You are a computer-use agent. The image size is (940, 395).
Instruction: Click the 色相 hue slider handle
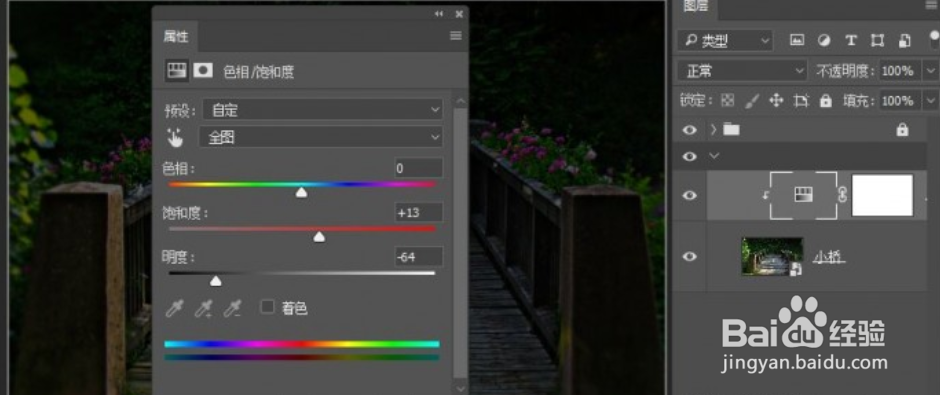tap(302, 192)
